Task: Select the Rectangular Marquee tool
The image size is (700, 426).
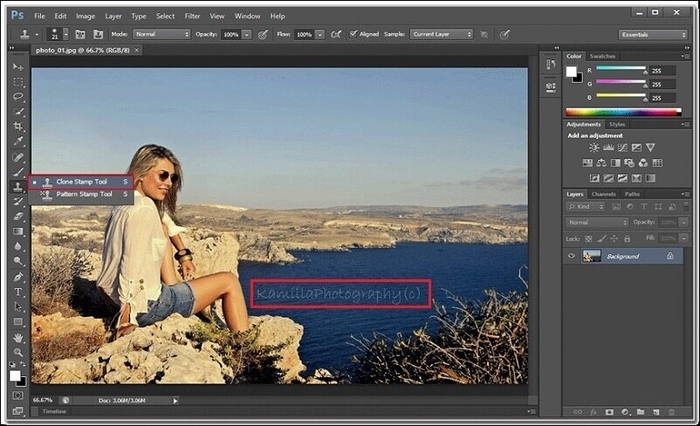Action: 18,81
